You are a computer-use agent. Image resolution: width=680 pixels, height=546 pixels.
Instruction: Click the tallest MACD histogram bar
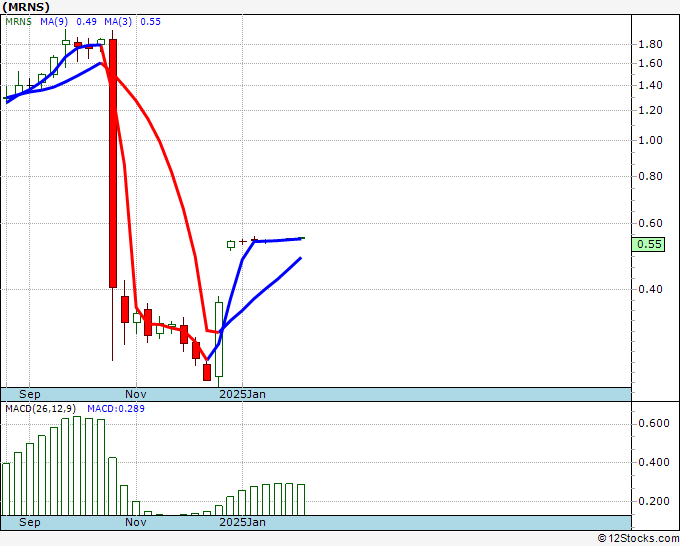(x=77, y=466)
